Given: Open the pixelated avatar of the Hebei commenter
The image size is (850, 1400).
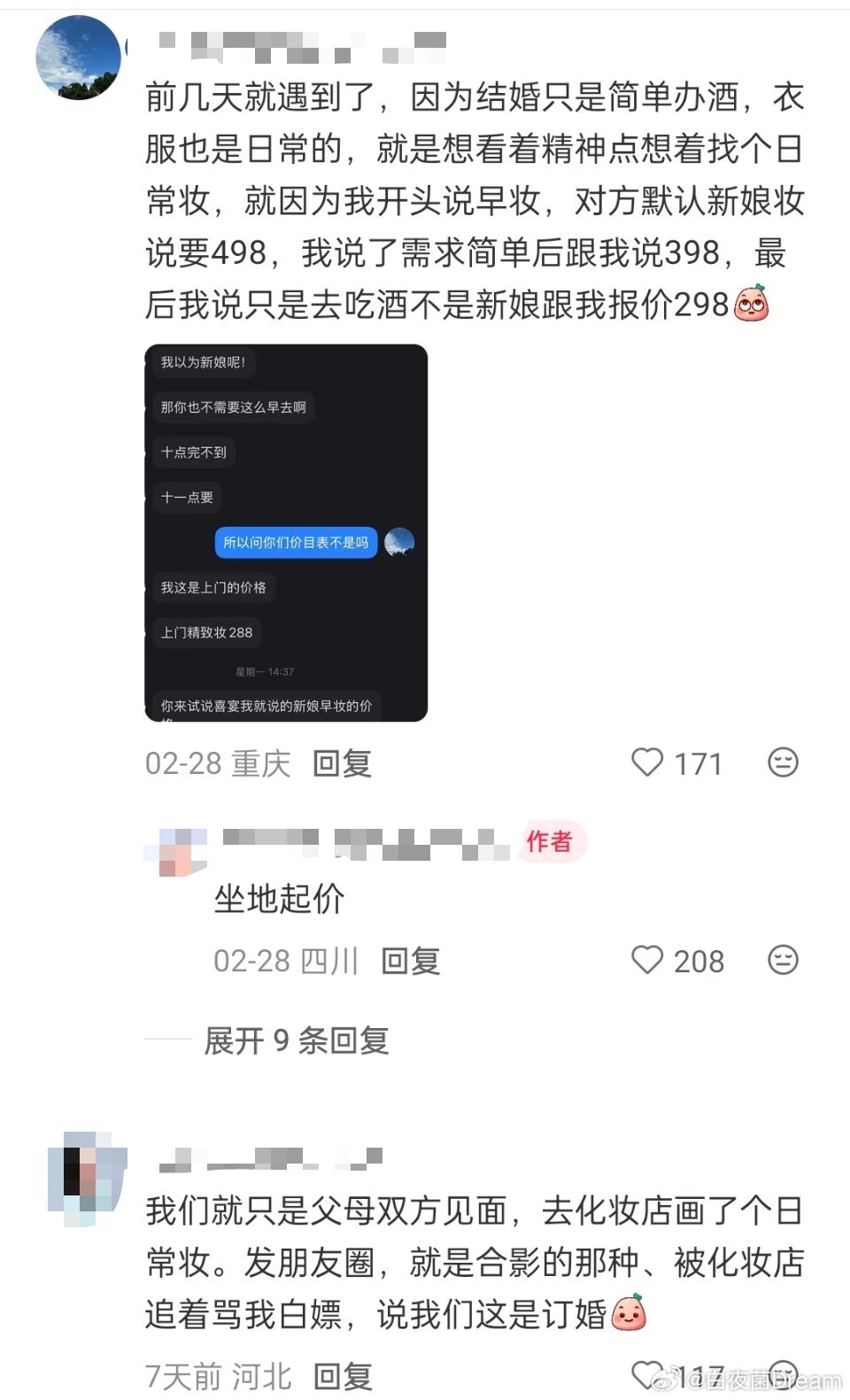Looking at the screenshot, I should point(87,1179).
